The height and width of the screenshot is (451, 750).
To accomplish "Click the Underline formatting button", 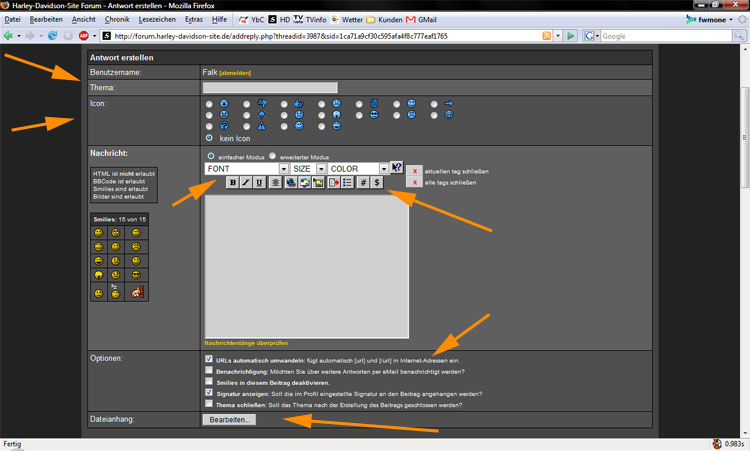I will (x=260, y=183).
